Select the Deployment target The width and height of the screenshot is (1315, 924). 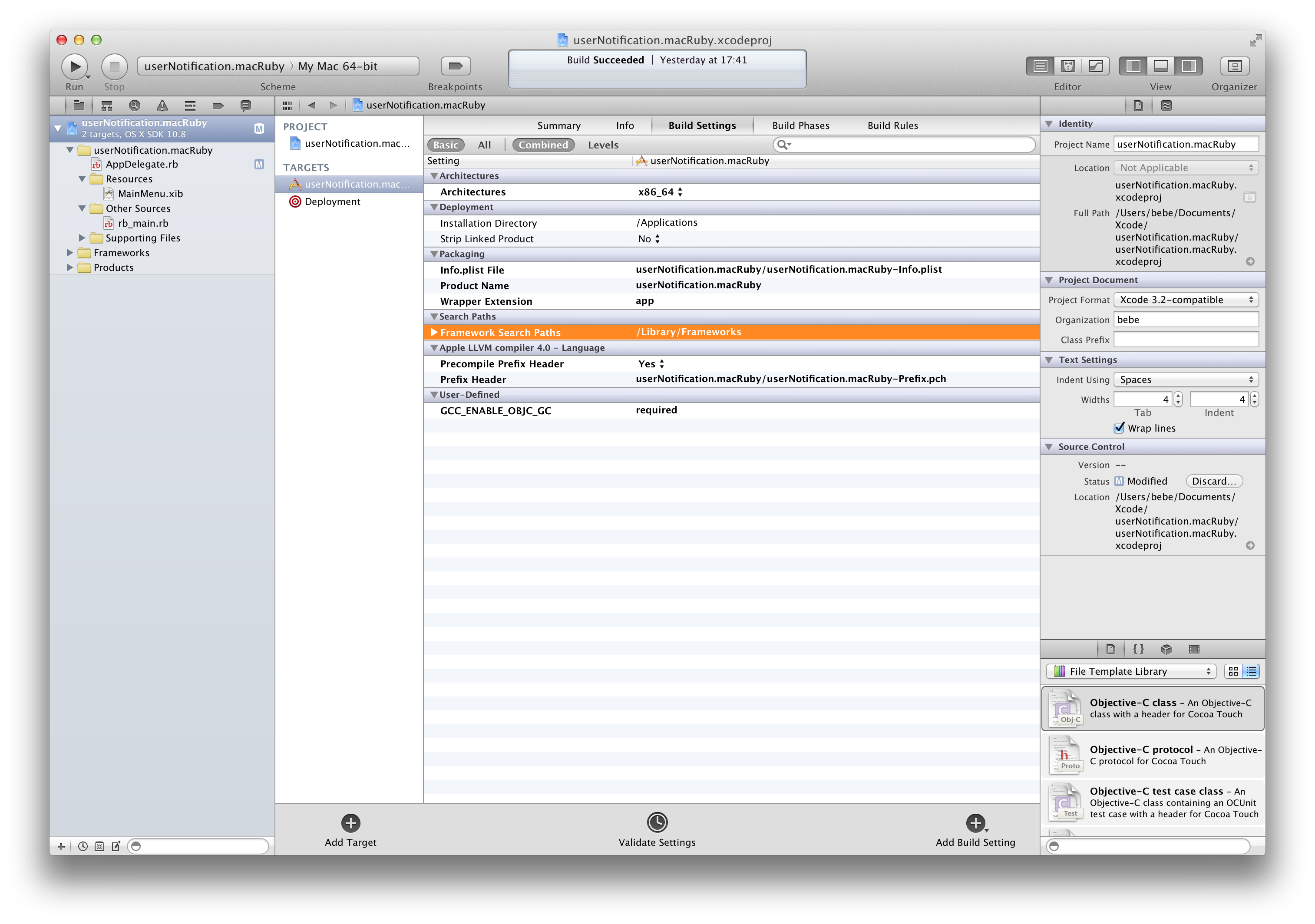349,201
